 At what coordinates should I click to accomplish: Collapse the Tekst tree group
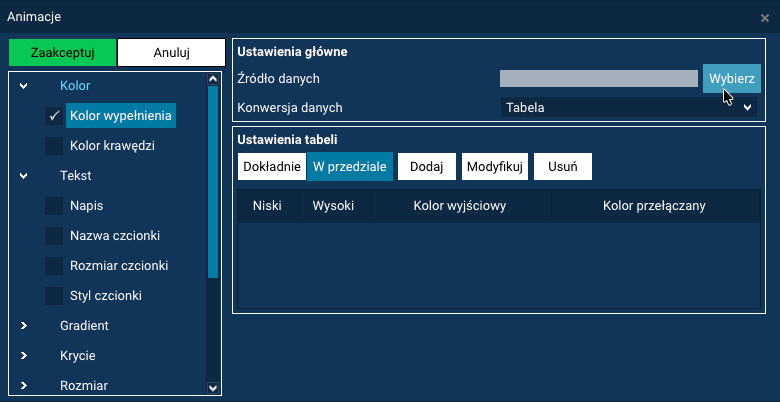coord(23,176)
